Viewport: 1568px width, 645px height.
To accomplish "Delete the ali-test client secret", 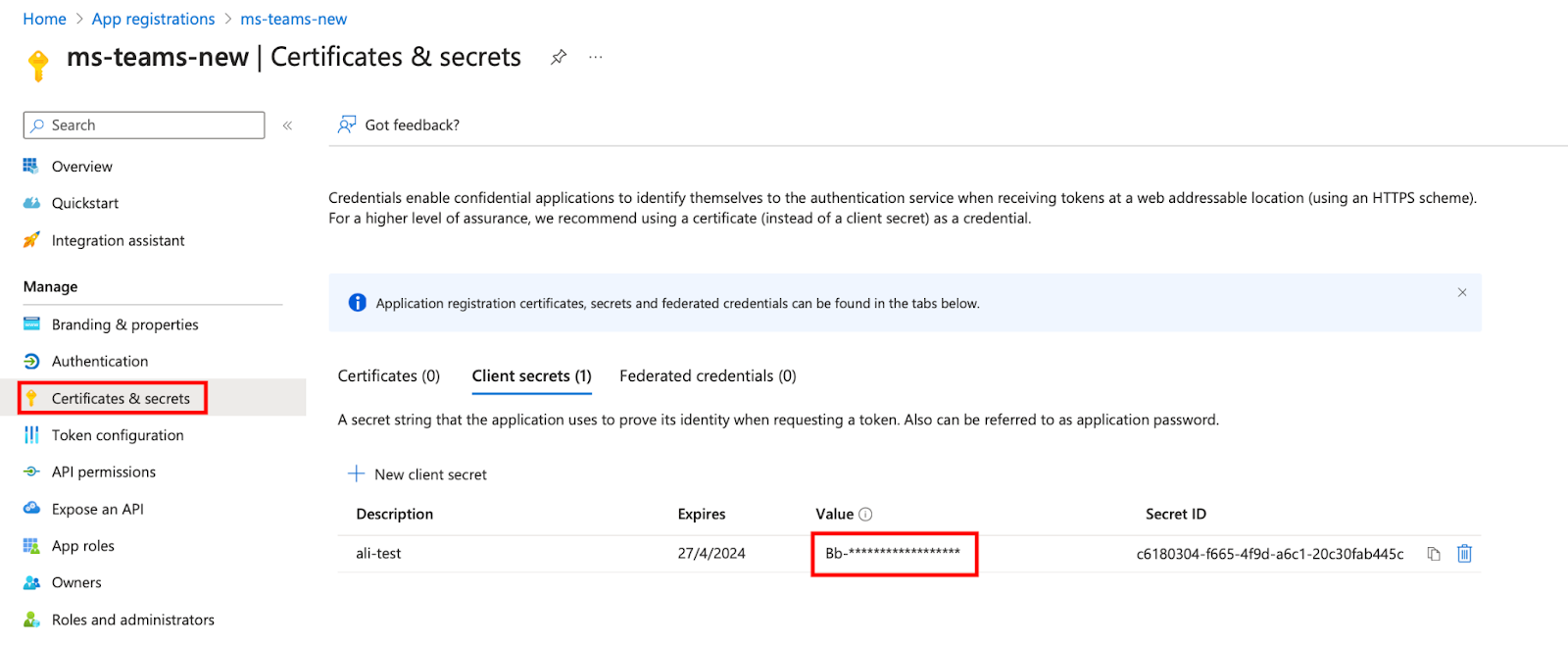I will (x=1465, y=554).
